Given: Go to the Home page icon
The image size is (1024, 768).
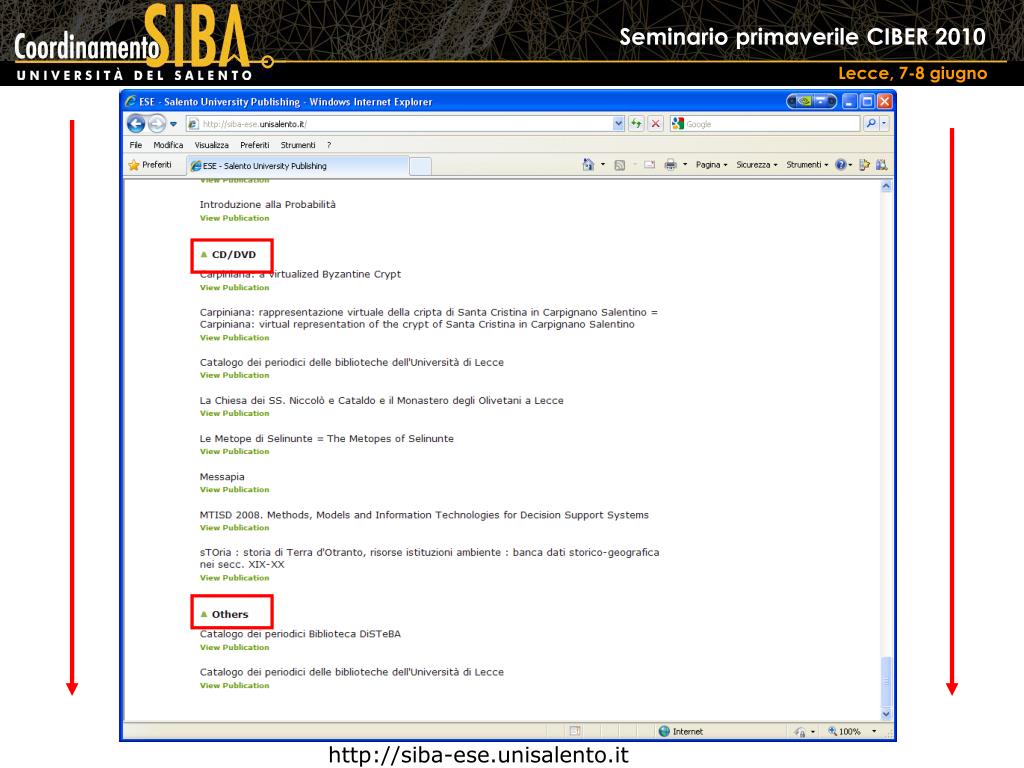Looking at the screenshot, I should (x=588, y=165).
